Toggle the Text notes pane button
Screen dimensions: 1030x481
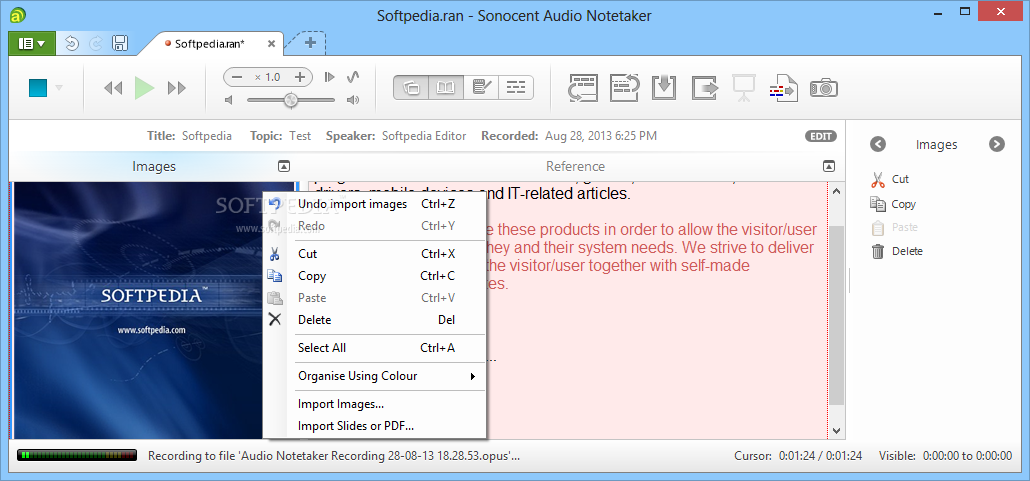pyautogui.click(x=481, y=87)
